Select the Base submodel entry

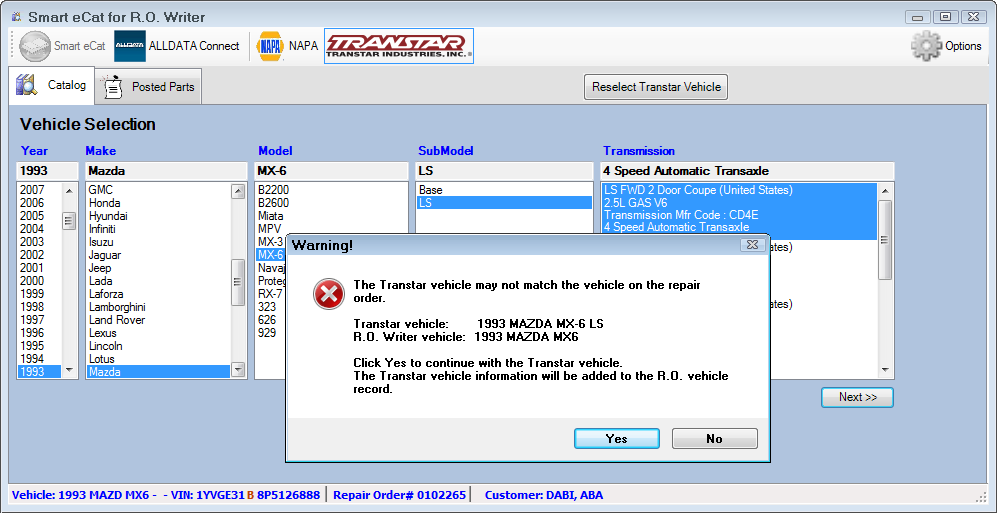coord(431,190)
